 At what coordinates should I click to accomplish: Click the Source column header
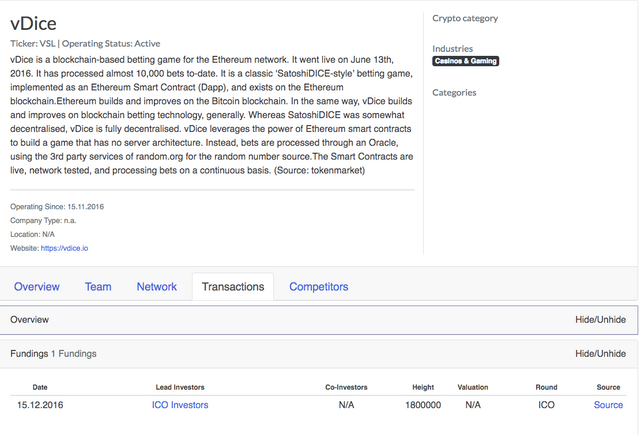point(608,387)
